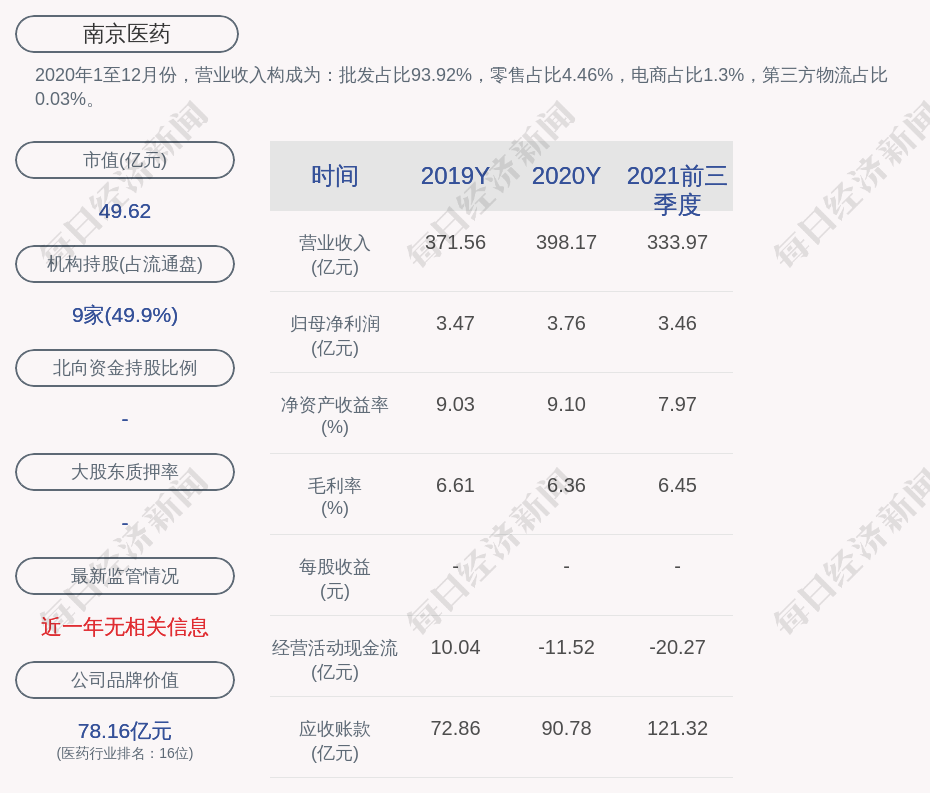Click the operating cash flow value 10.04
Image resolution: width=930 pixels, height=793 pixels.
[x=455, y=647]
